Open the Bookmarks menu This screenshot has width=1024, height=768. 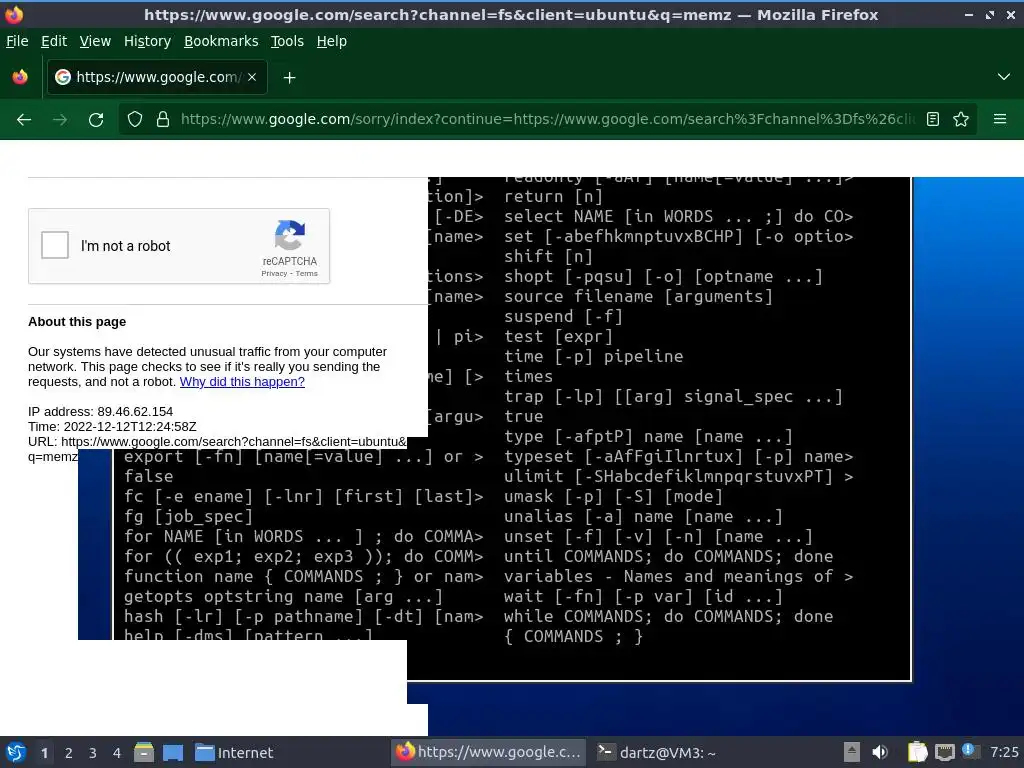coord(221,41)
